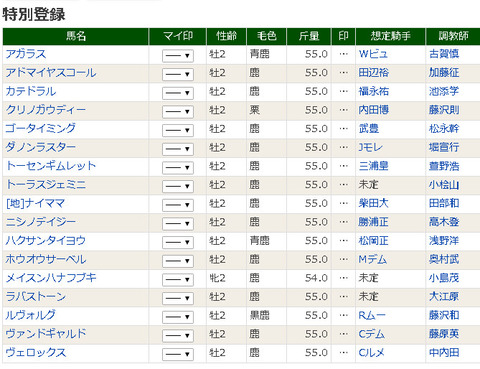Open jockey link 武豊
Screen dimensions: 480x369
point(369,129)
